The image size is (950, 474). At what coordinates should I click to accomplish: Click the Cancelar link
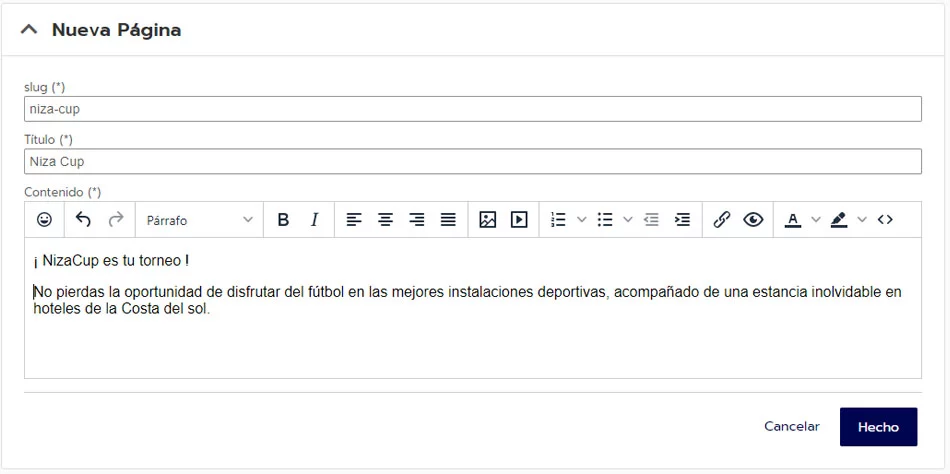pos(791,426)
